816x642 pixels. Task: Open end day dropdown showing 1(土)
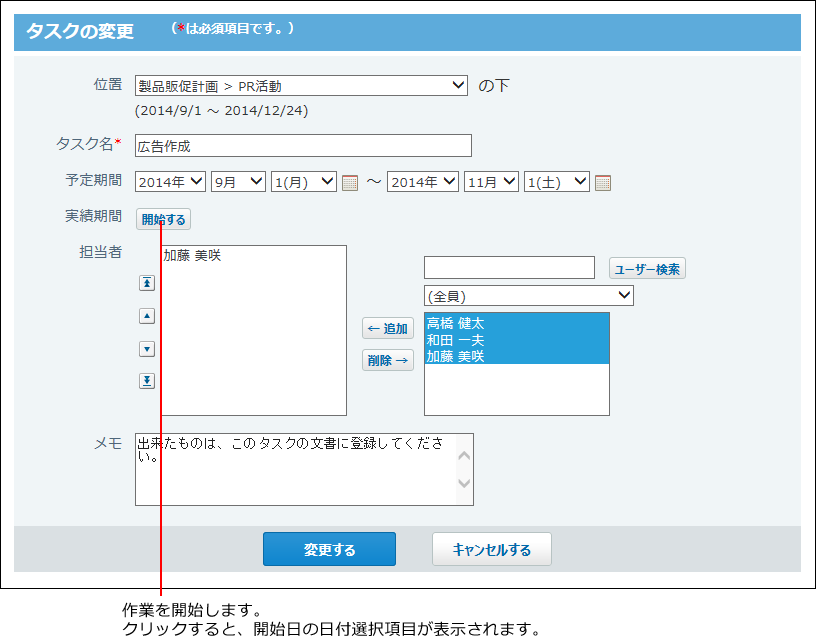557,182
